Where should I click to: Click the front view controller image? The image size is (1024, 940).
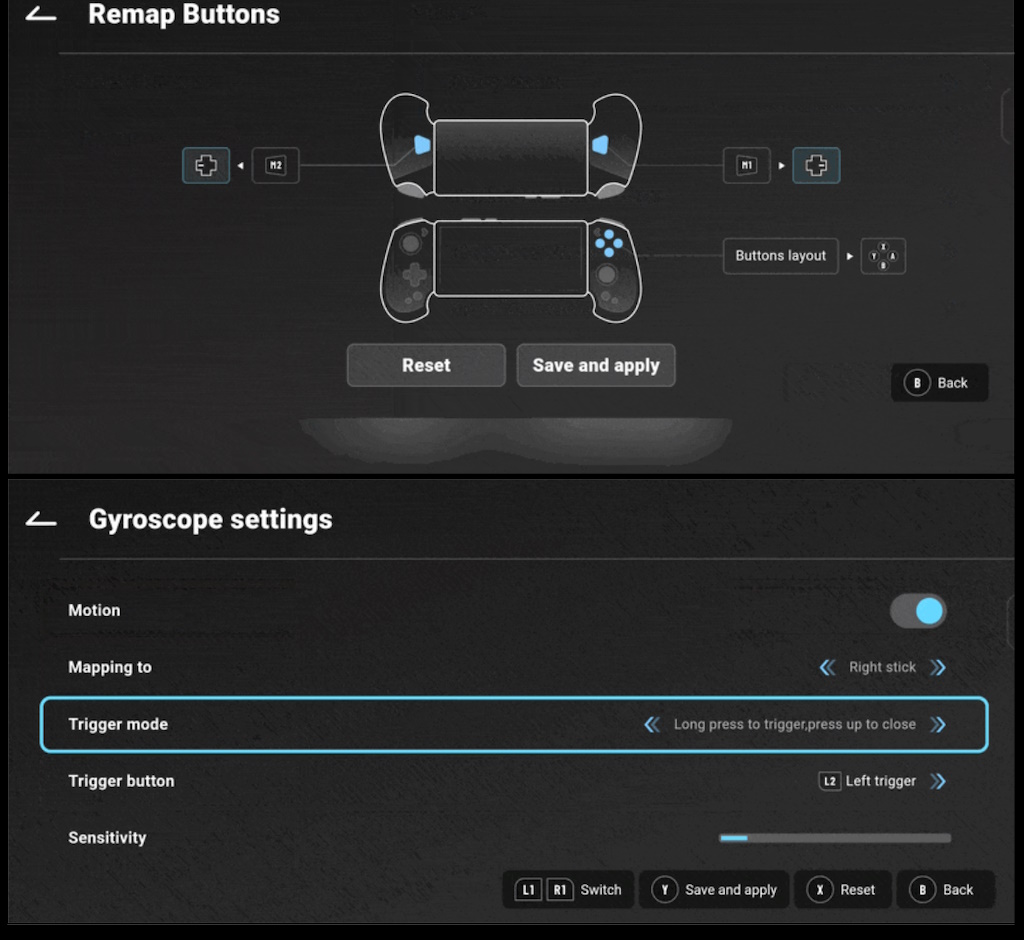coord(511,269)
